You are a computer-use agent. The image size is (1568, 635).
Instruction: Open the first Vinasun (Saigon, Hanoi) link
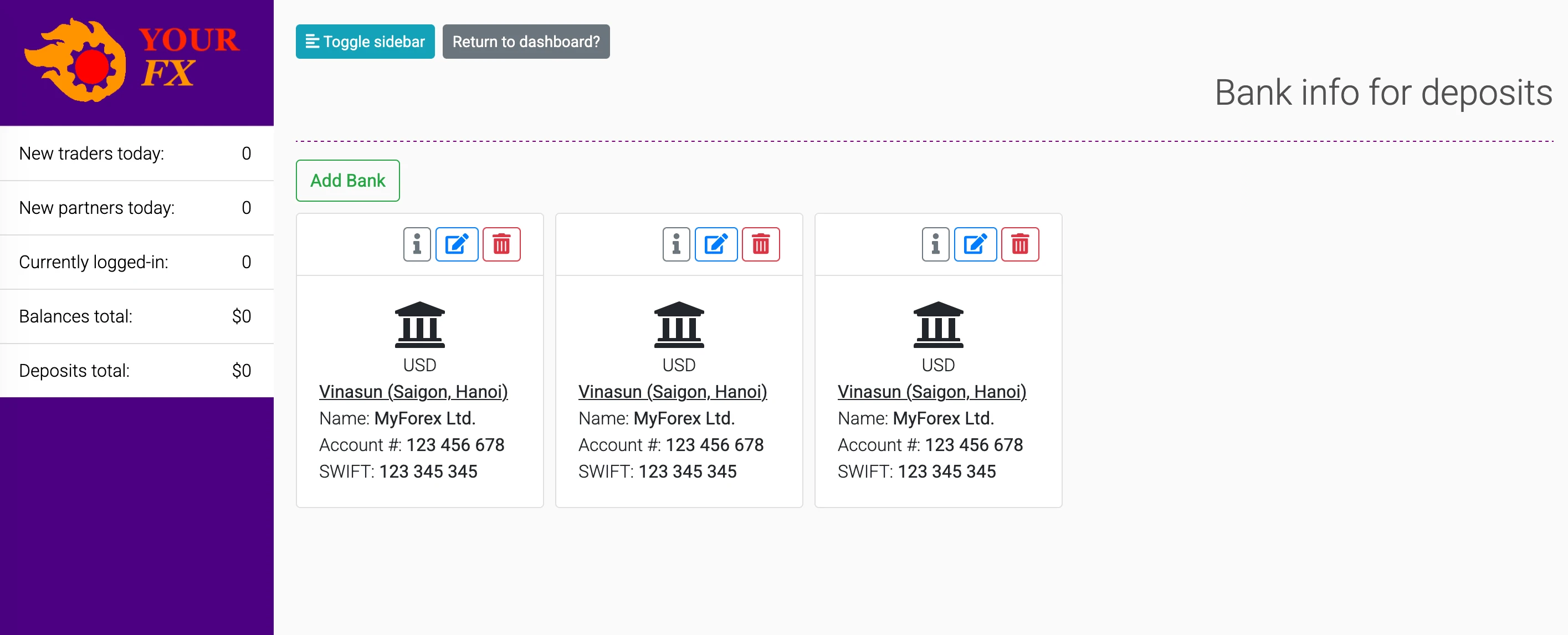pyautogui.click(x=413, y=391)
